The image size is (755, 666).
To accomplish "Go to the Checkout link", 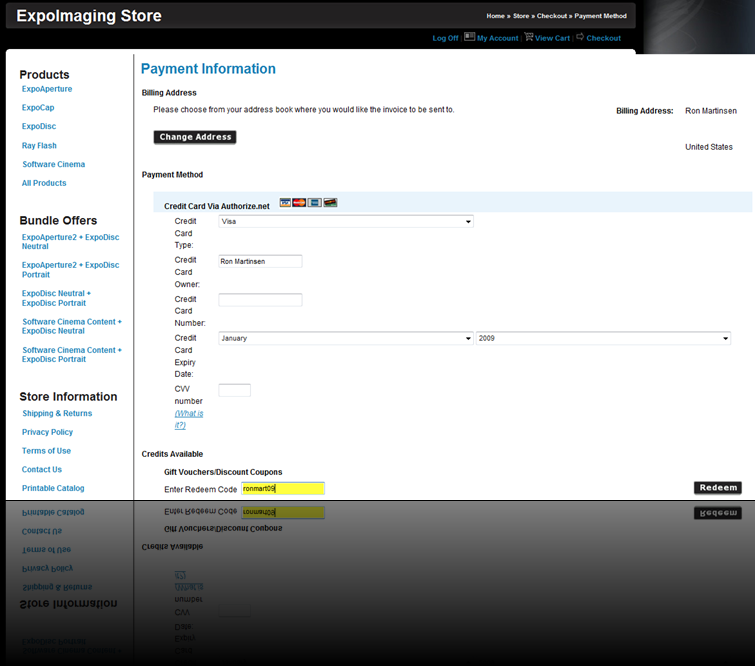I will click(604, 38).
